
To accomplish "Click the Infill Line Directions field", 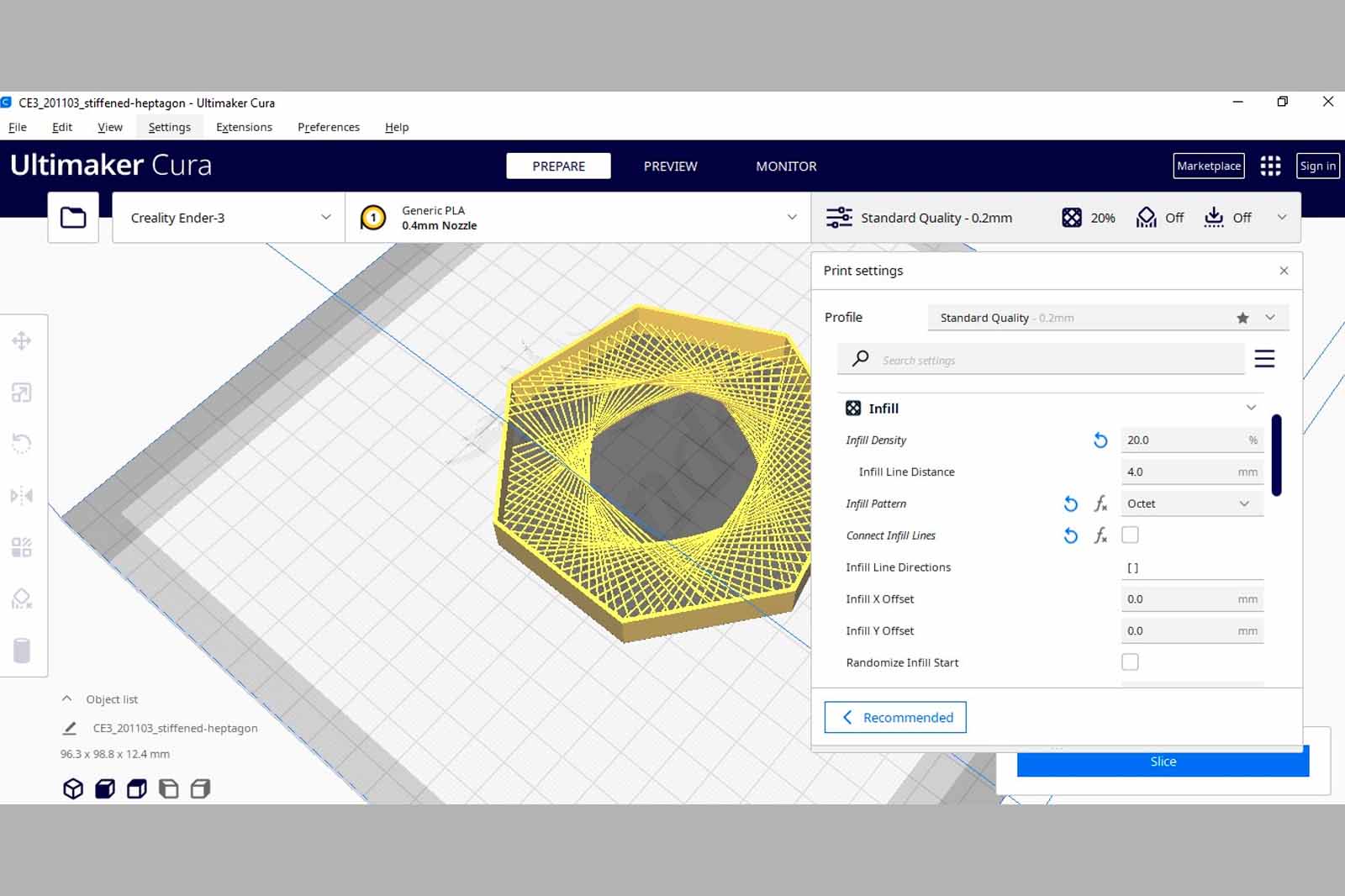I will tap(1192, 567).
